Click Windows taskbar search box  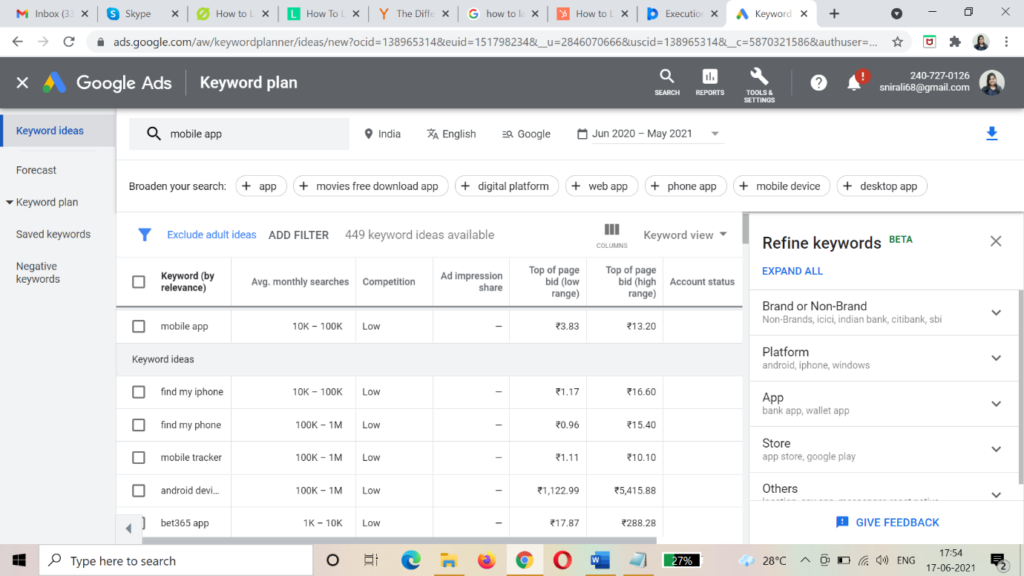[x=176, y=560]
